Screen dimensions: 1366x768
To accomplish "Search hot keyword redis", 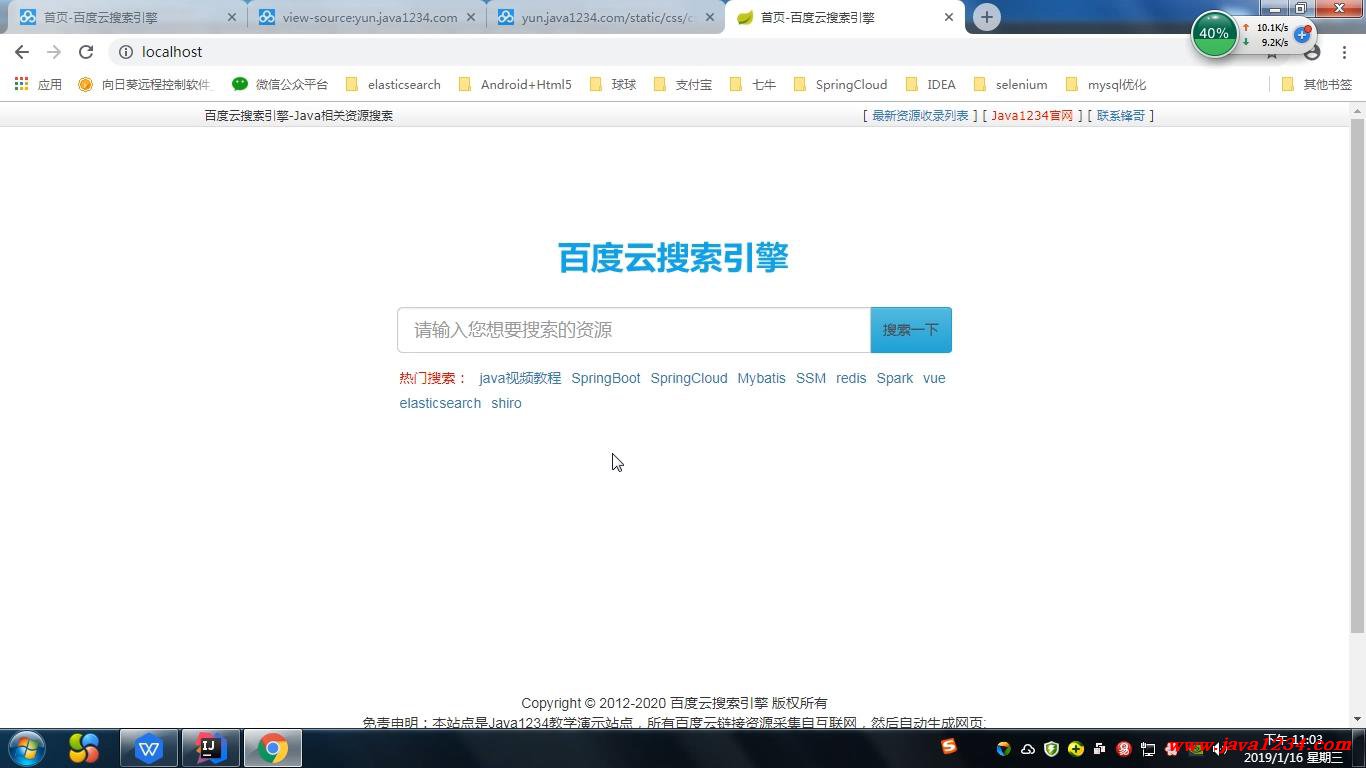I will tap(851, 378).
